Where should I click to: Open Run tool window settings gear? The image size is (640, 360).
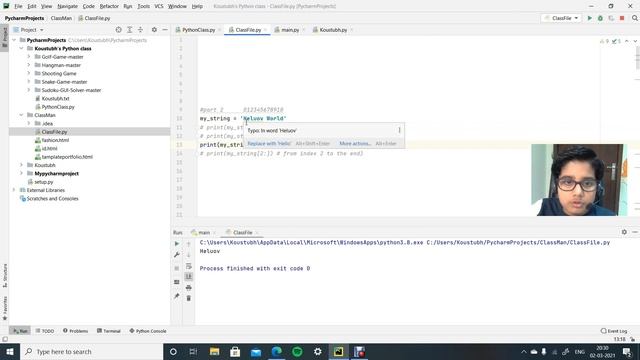pos(624,232)
